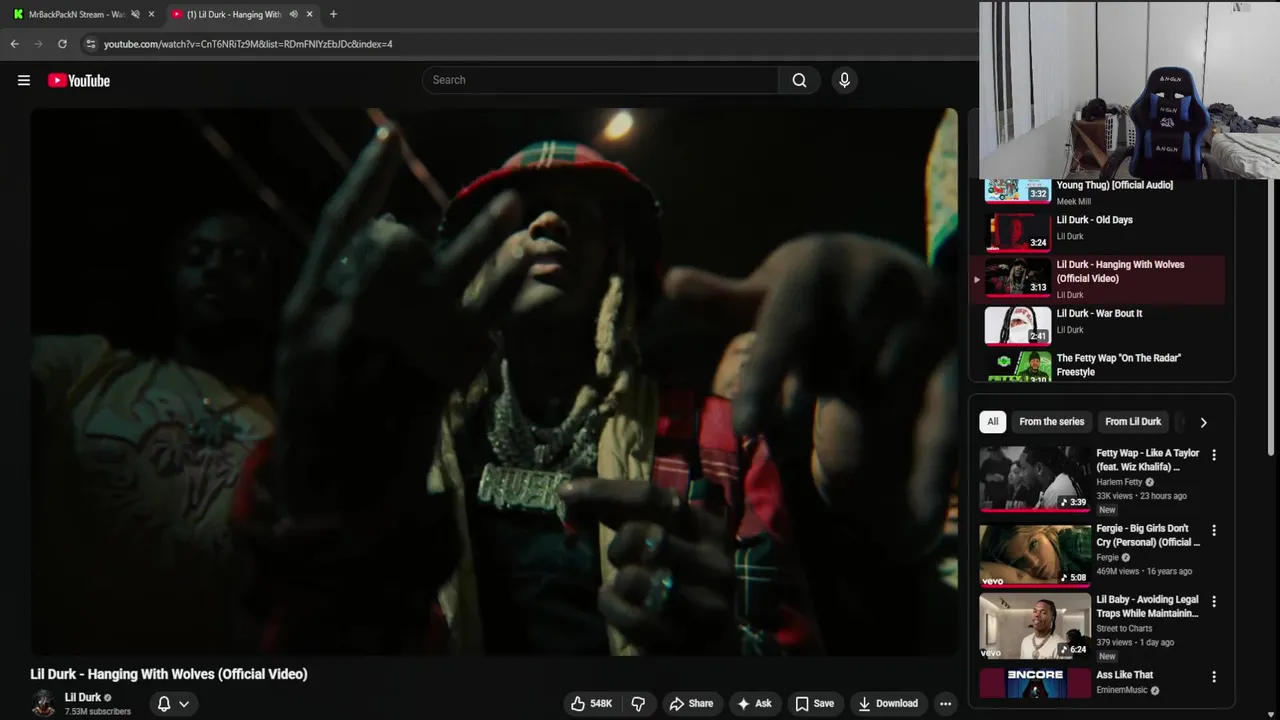This screenshot has width=1280, height=720.
Task: Switch to the Lil Durk - Hanging With tab
Action: (x=242, y=14)
